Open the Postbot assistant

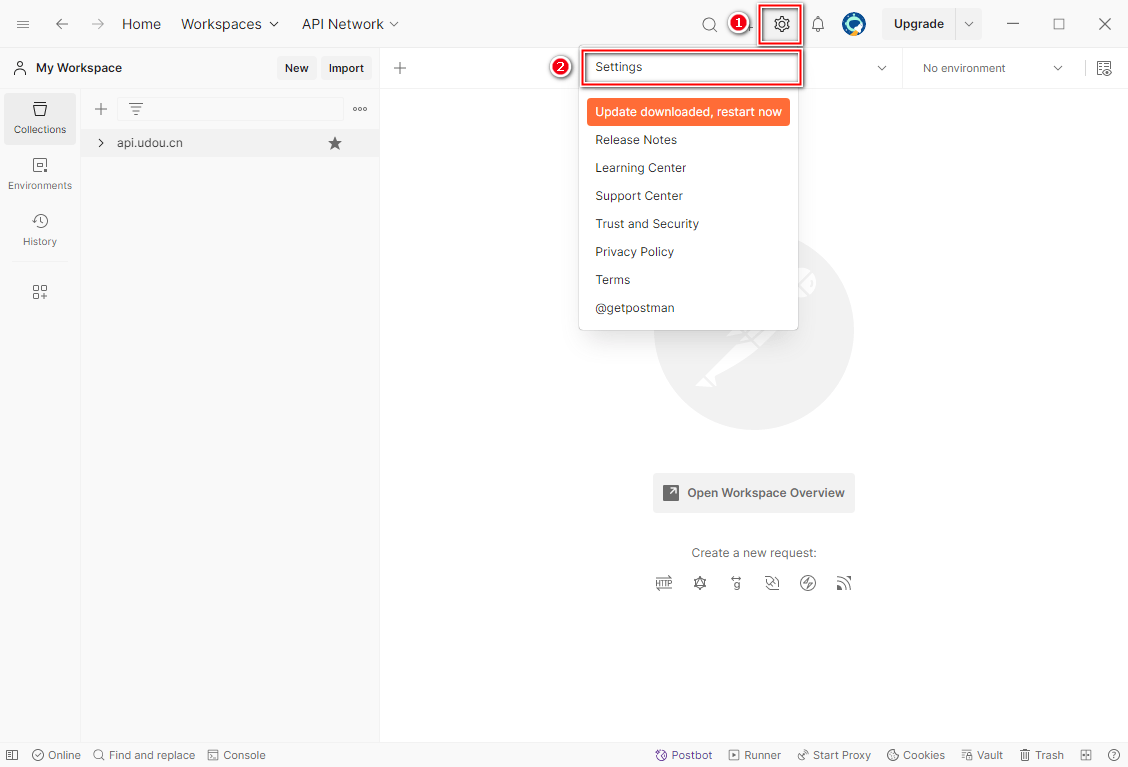pos(684,755)
